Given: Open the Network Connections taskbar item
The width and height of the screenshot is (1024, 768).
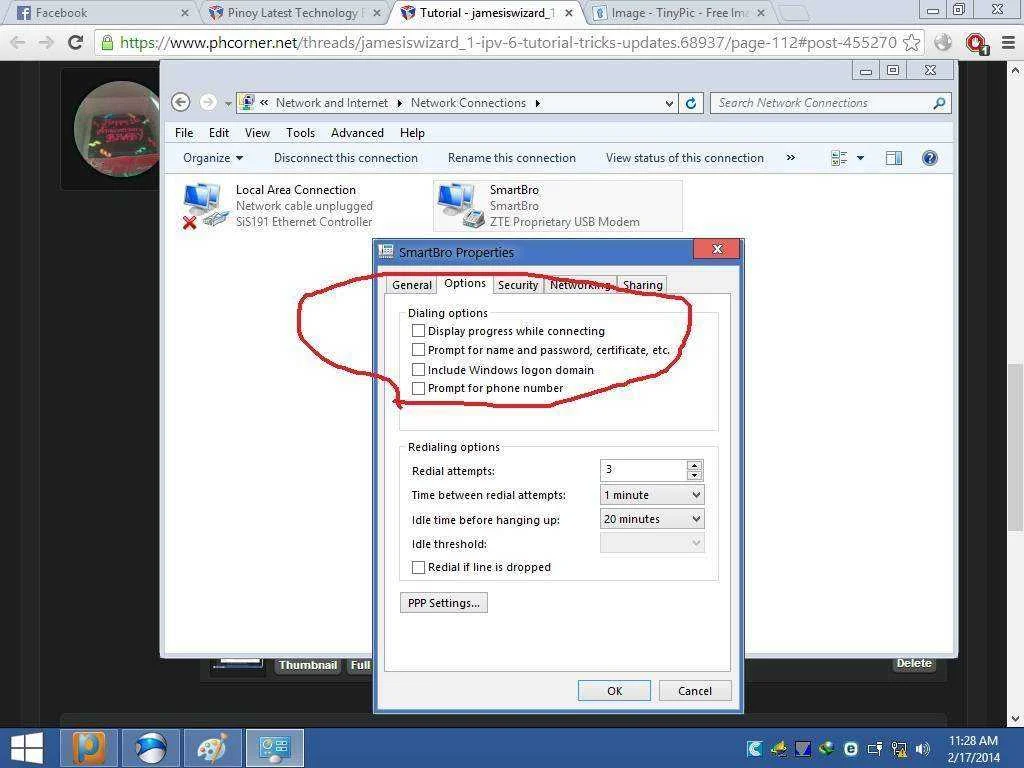Looking at the screenshot, I should 274,748.
